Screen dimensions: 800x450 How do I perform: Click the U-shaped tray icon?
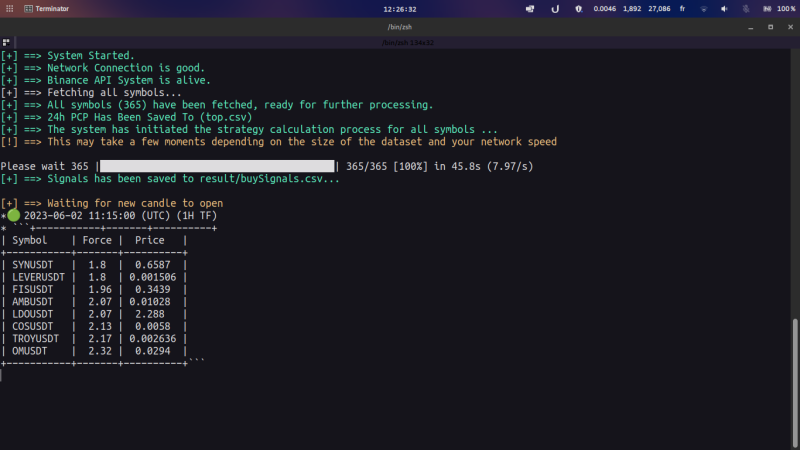coord(554,8)
